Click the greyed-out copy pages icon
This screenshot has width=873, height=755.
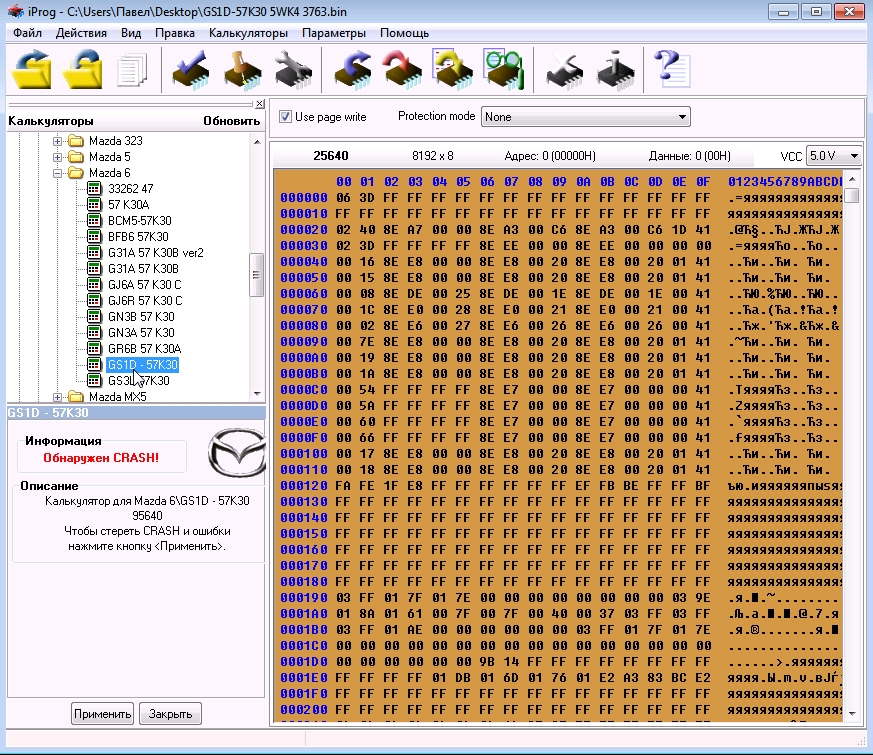pyautogui.click(x=132, y=70)
